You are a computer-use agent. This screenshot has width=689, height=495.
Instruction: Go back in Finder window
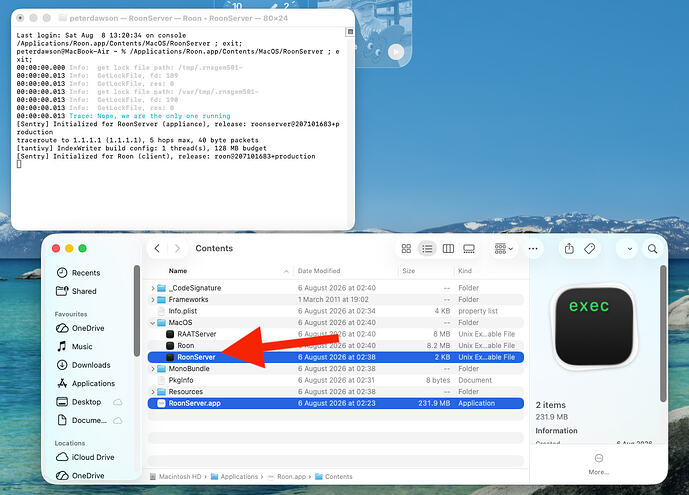tap(157, 249)
